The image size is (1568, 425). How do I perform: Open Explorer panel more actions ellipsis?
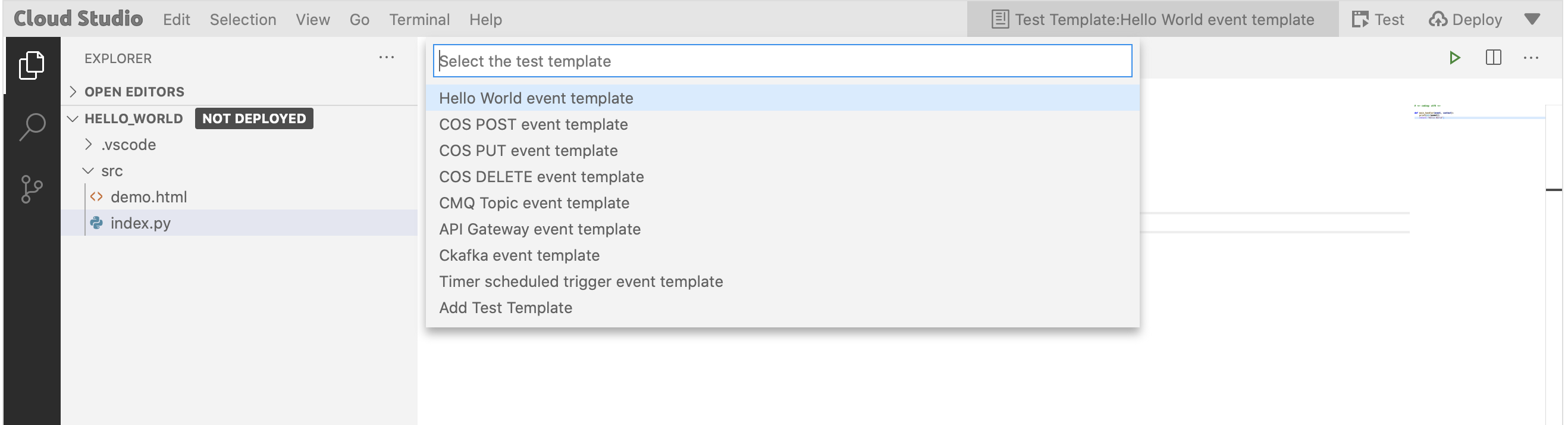[x=387, y=58]
